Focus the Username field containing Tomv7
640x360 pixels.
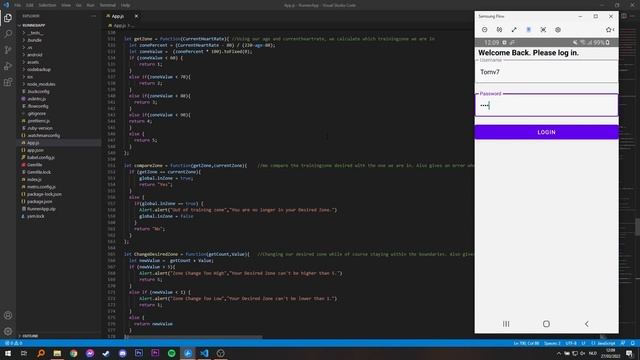click(x=546, y=72)
